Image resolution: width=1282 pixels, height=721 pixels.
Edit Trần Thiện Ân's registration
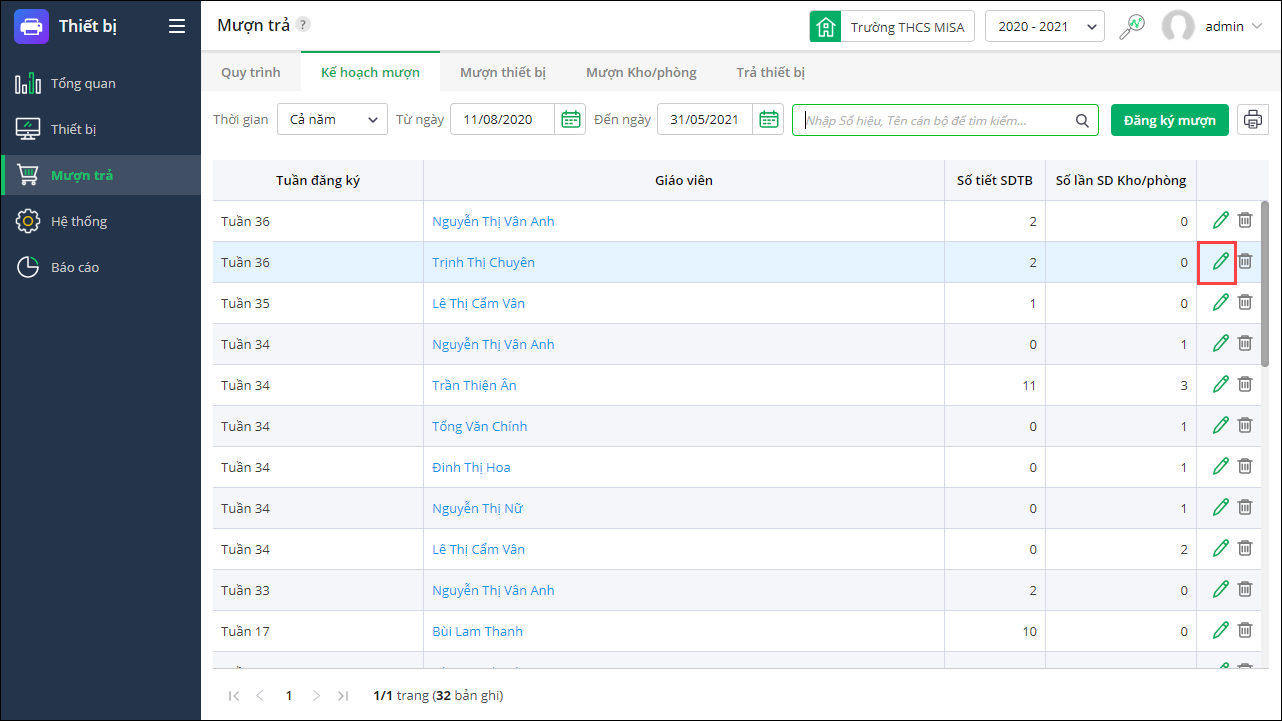[x=1220, y=385]
